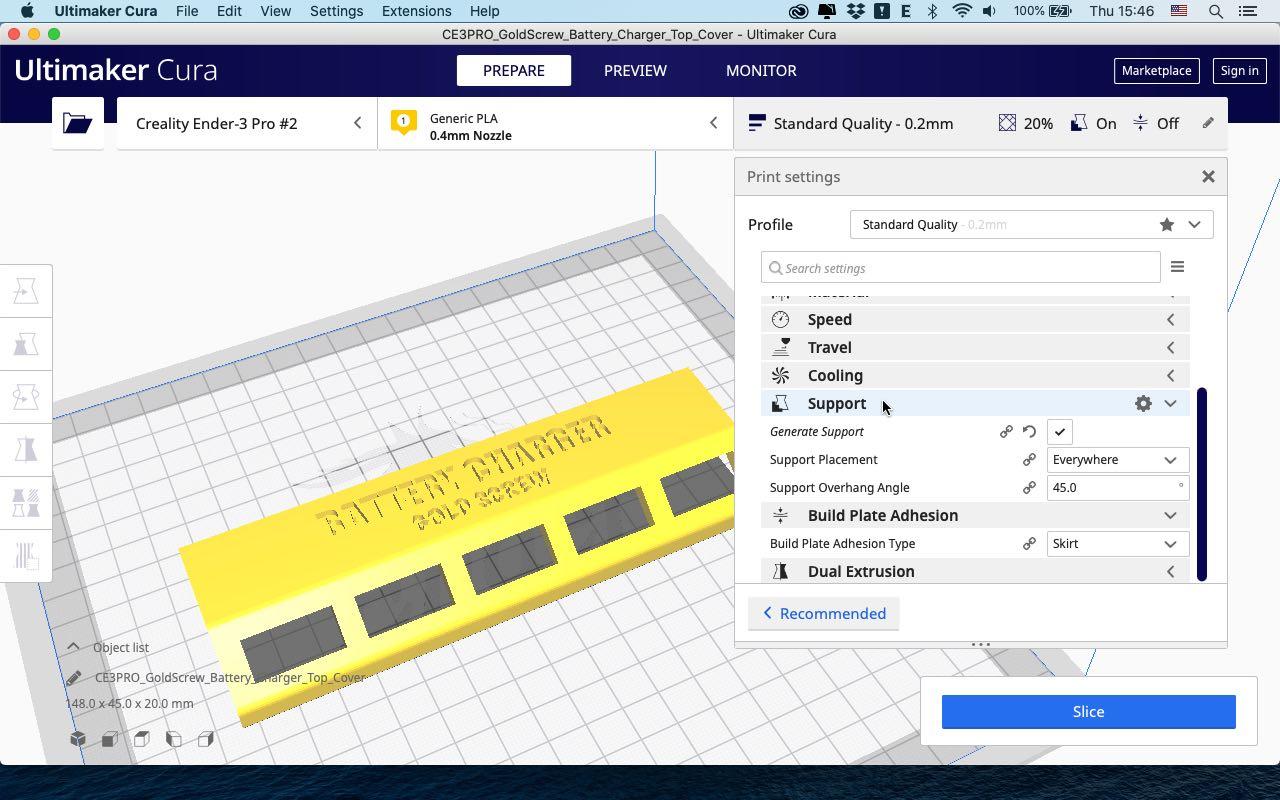Screen dimensions: 1280x800
Task: Switch to the PREPARE stage tab
Action: [514, 71]
